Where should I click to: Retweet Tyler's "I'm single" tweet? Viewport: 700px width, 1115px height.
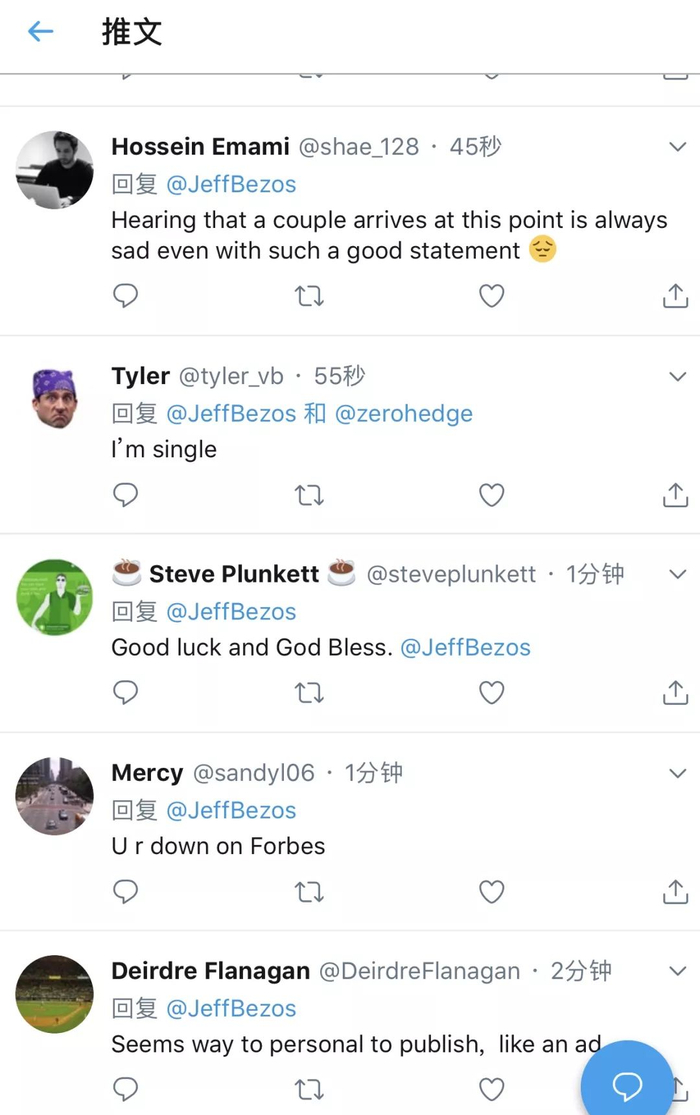[x=309, y=495]
